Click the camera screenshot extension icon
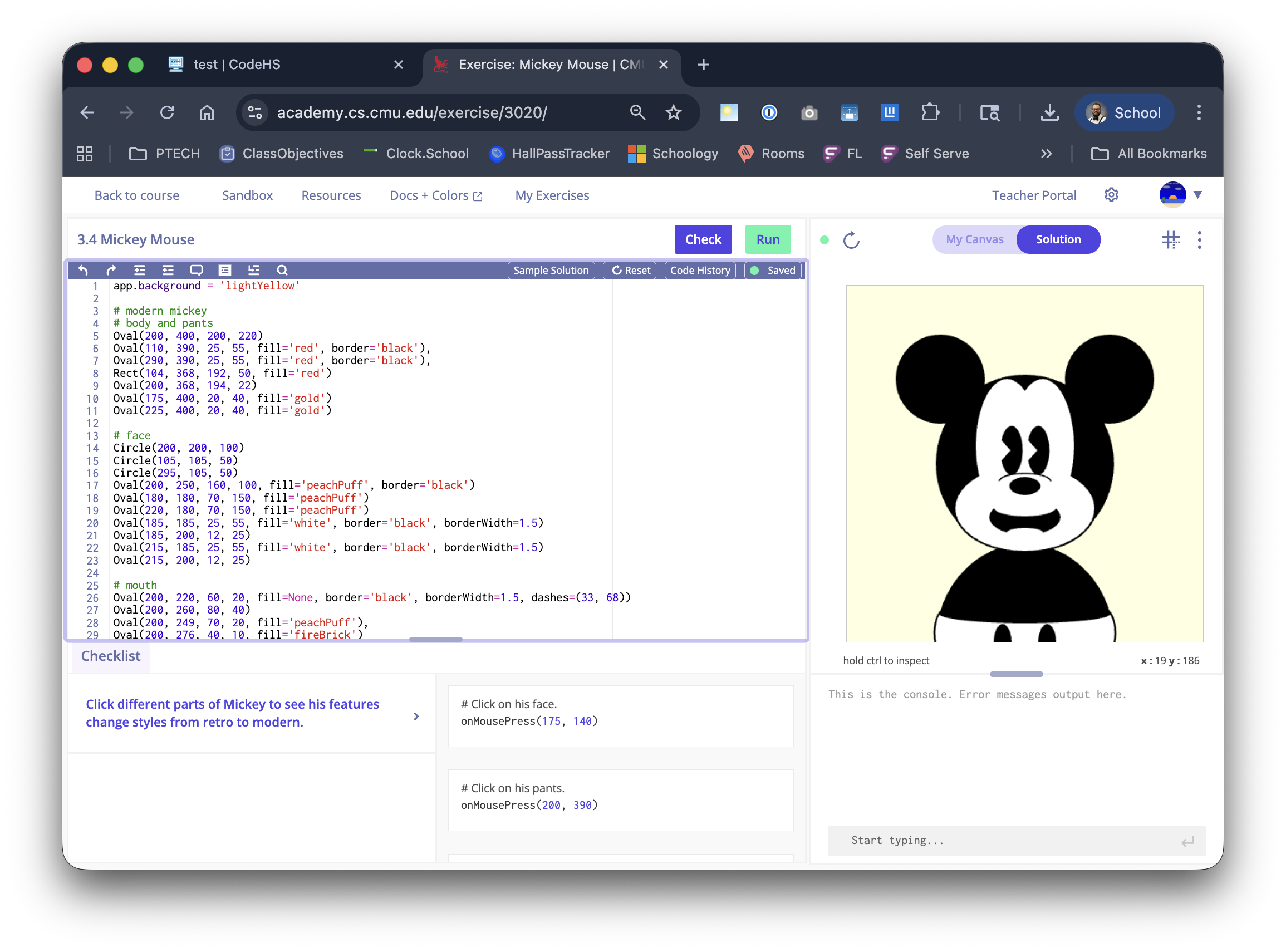Image resolution: width=1286 pixels, height=952 pixels. 809,112
